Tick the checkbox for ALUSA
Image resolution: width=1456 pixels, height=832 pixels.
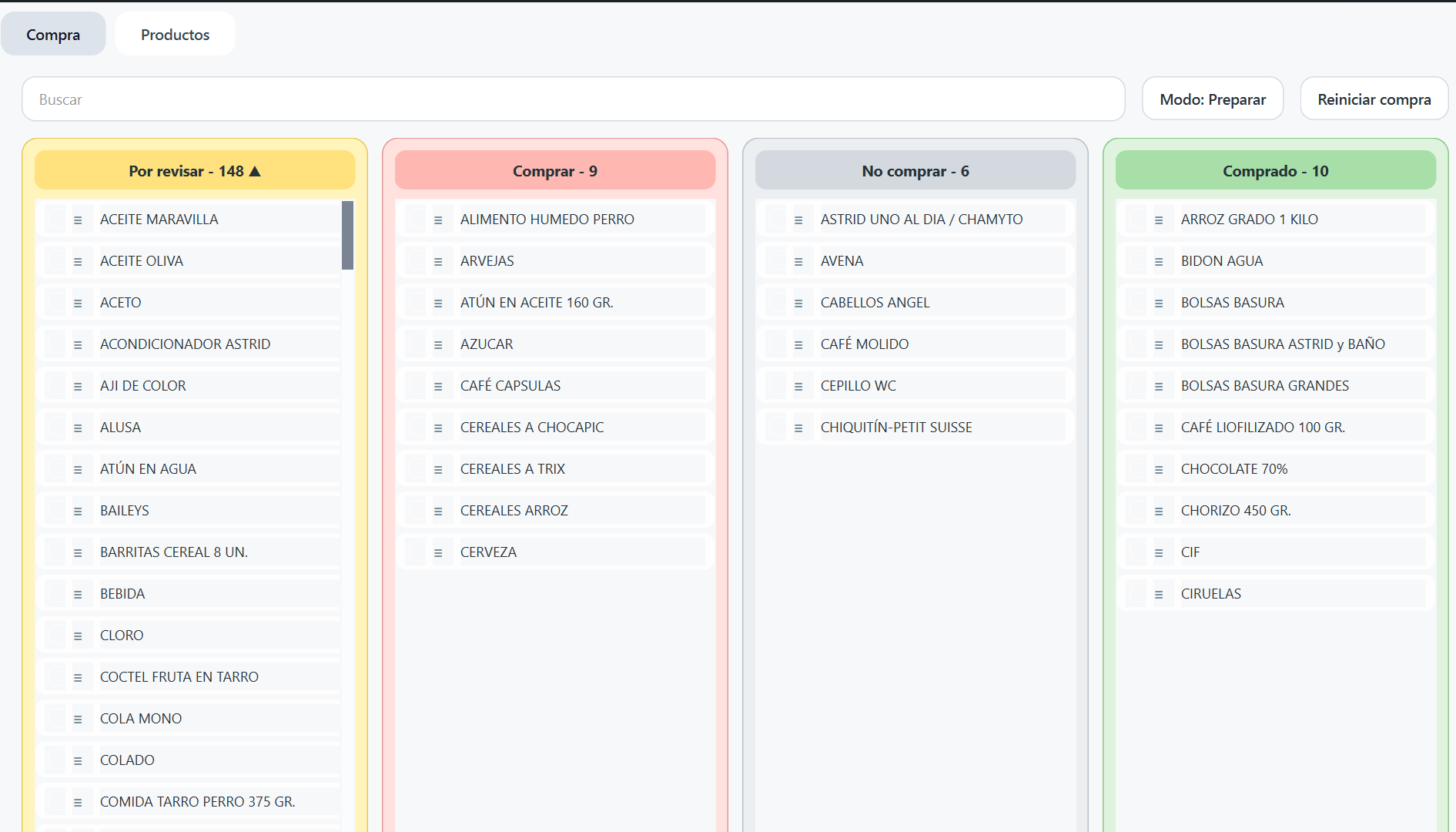pyautogui.click(x=55, y=428)
